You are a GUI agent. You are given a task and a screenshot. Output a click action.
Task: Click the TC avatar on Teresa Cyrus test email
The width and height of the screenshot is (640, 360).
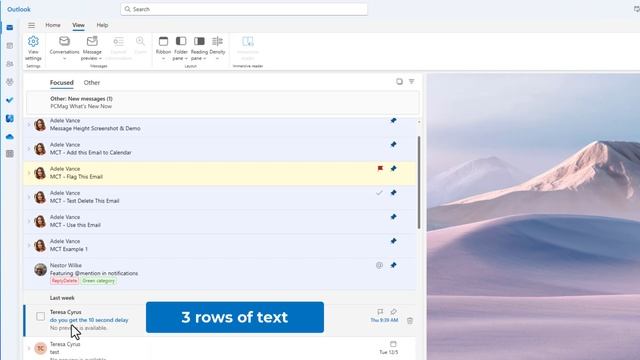coord(40,348)
